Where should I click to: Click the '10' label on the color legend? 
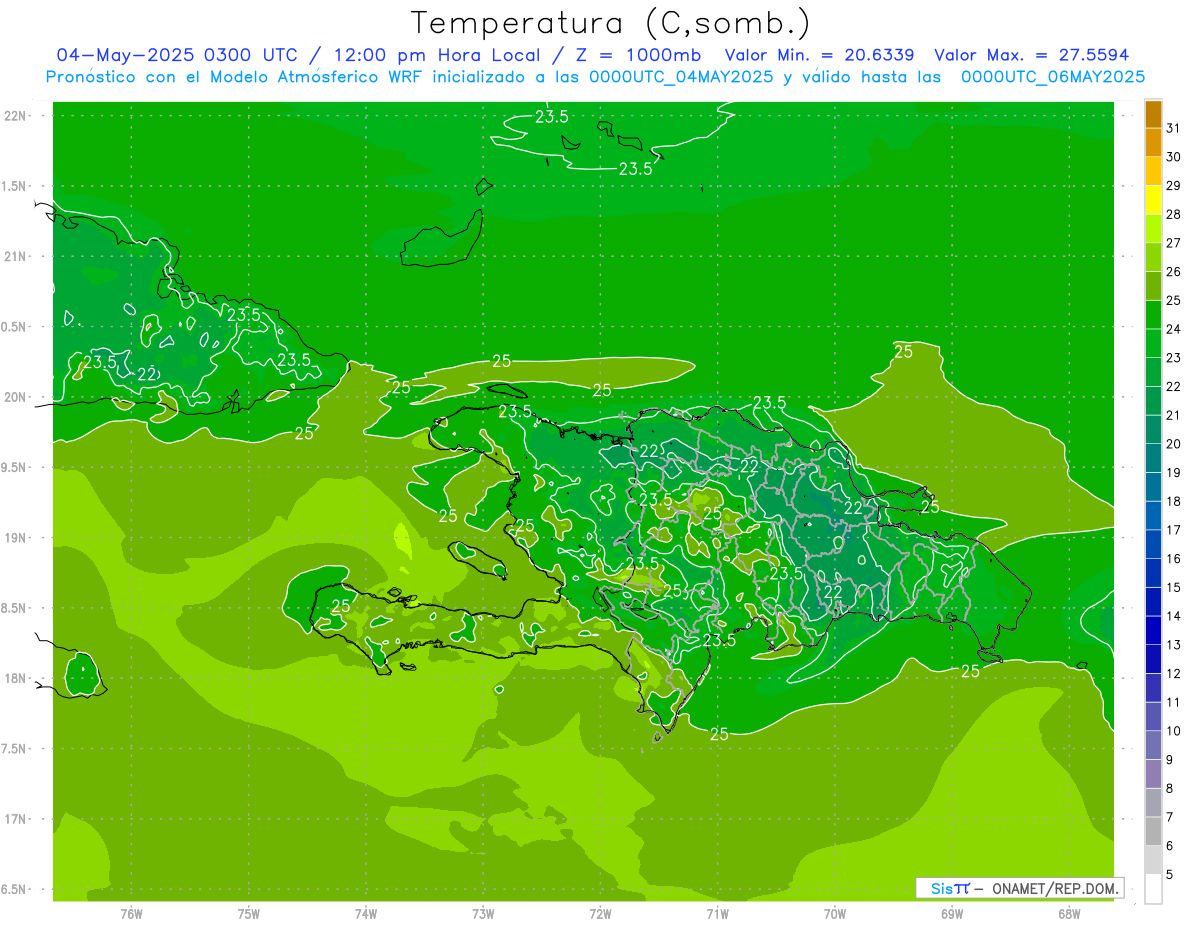tap(1173, 731)
